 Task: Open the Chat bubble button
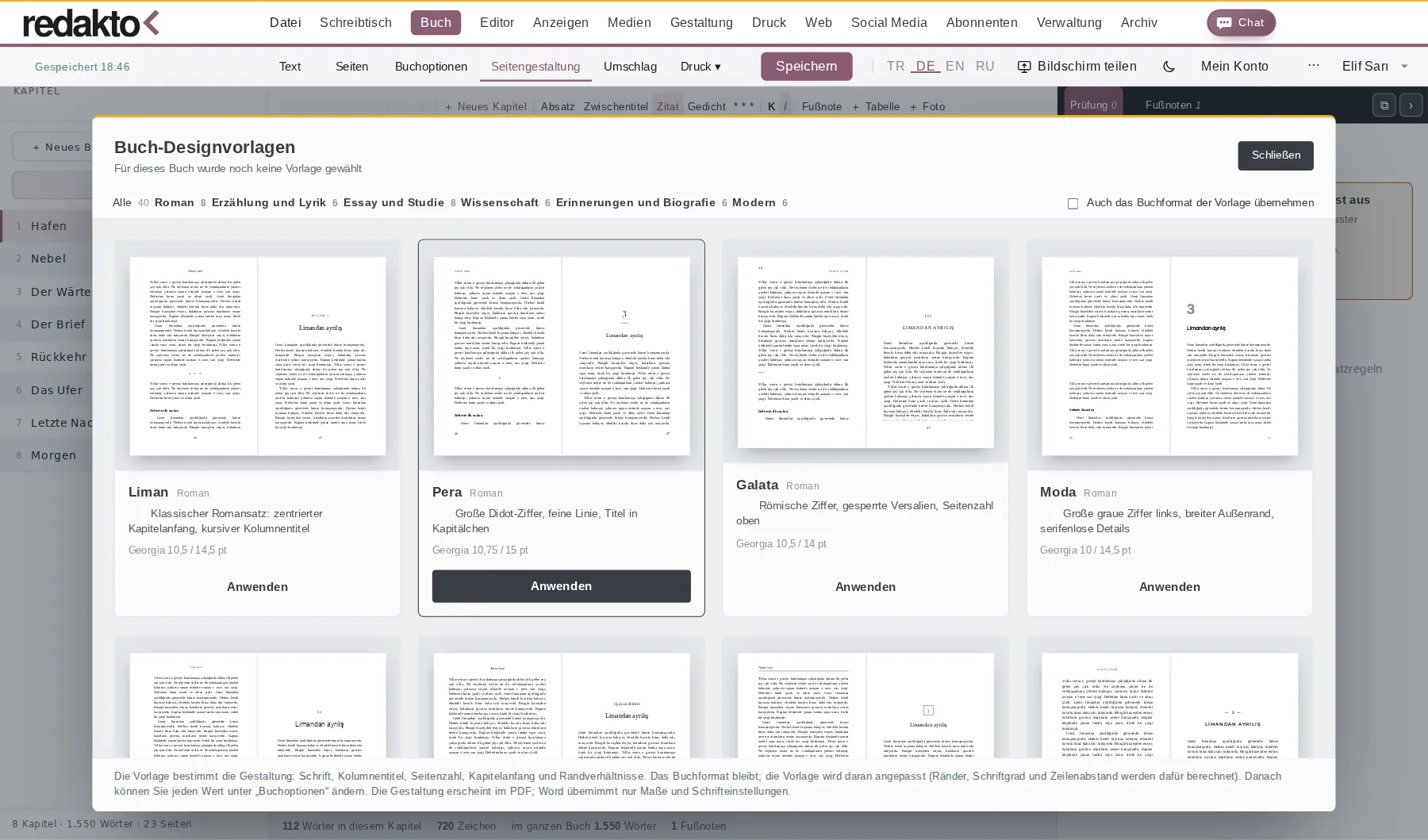point(1241,23)
